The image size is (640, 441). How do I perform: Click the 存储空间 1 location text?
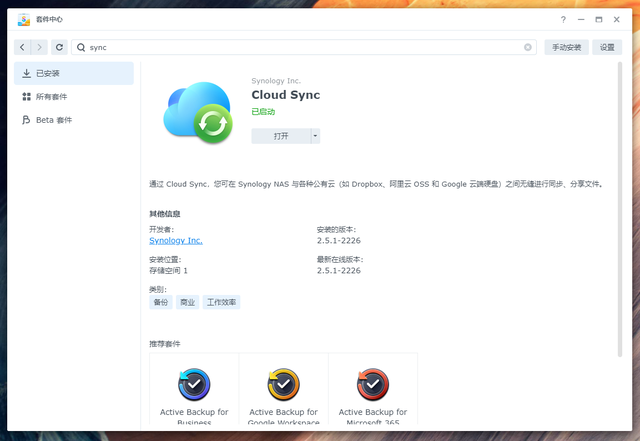pyautogui.click(x=168, y=270)
